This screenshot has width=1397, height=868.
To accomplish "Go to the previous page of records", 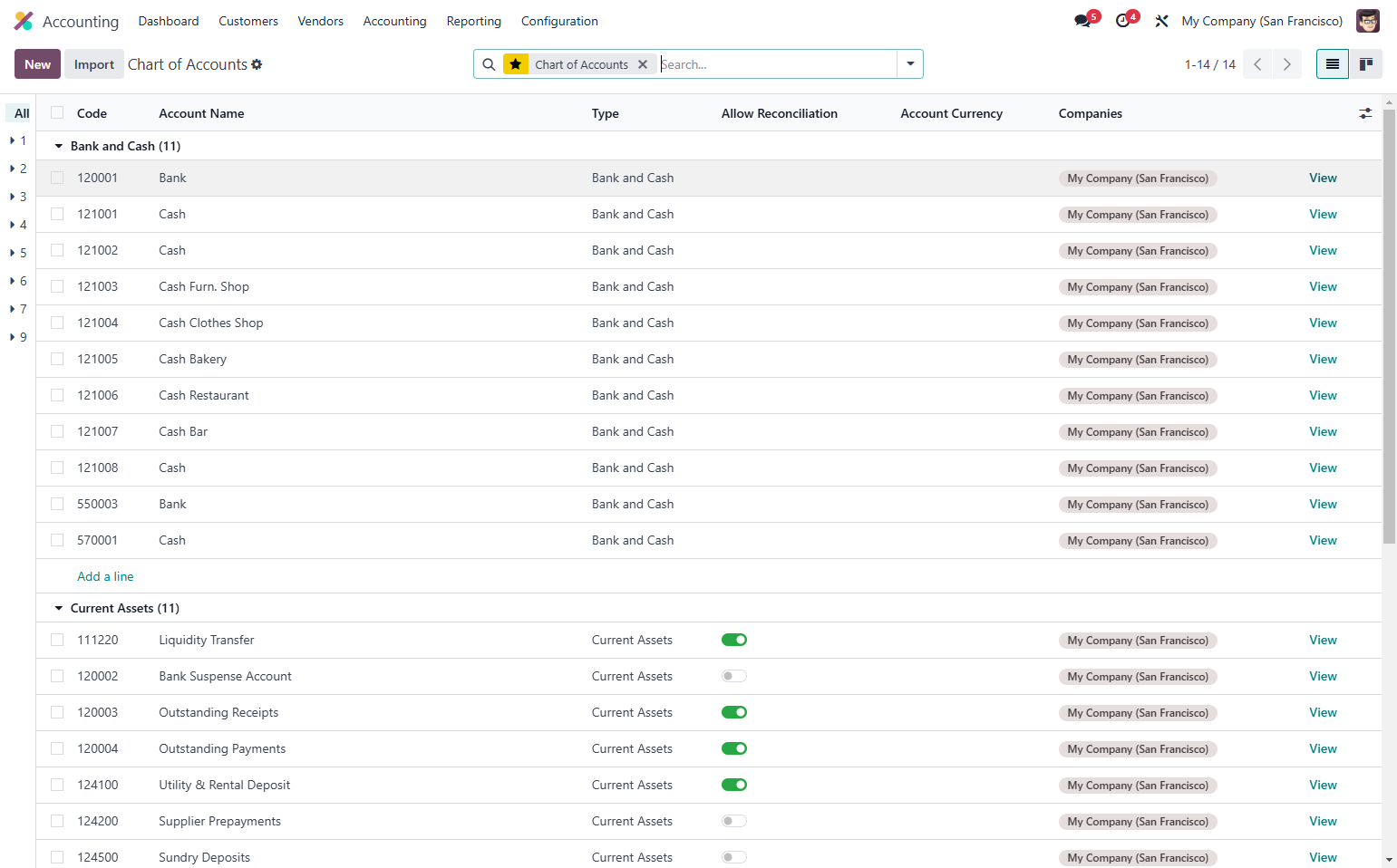I will point(1257,64).
